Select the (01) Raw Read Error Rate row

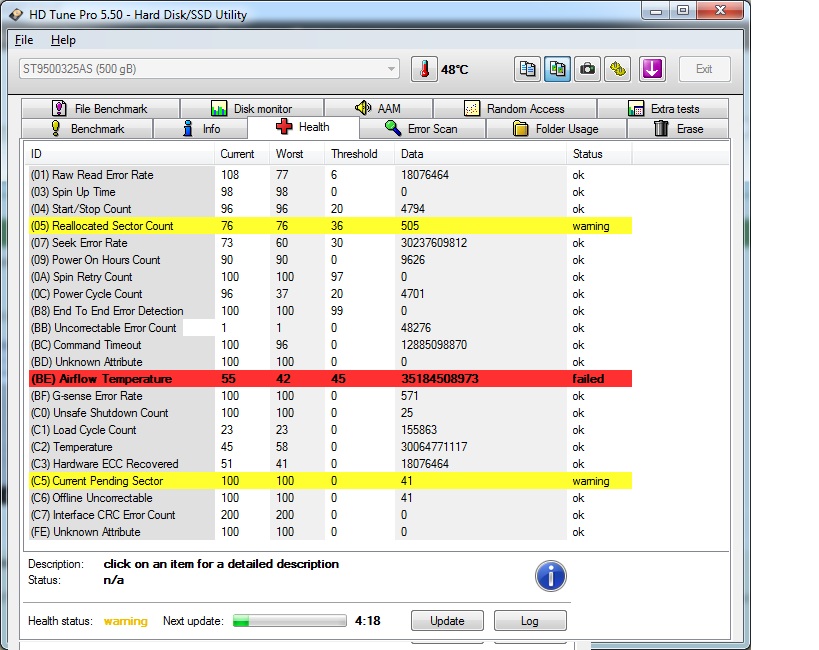[330, 175]
